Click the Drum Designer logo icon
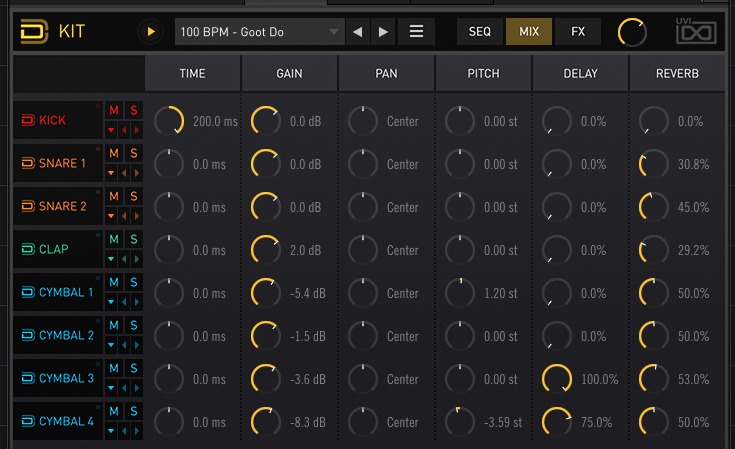Screen dimensions: 735x449 click(36, 32)
